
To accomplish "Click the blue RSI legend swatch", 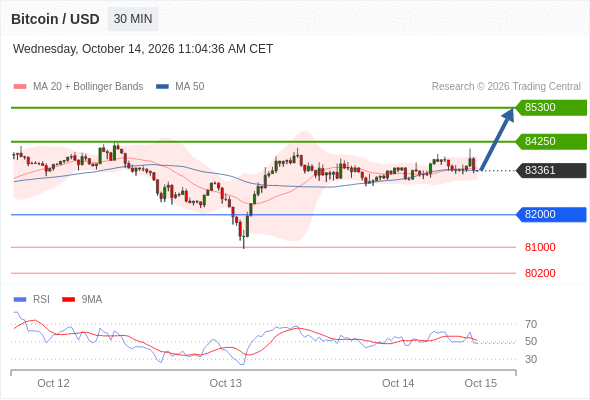I will tap(20, 300).
